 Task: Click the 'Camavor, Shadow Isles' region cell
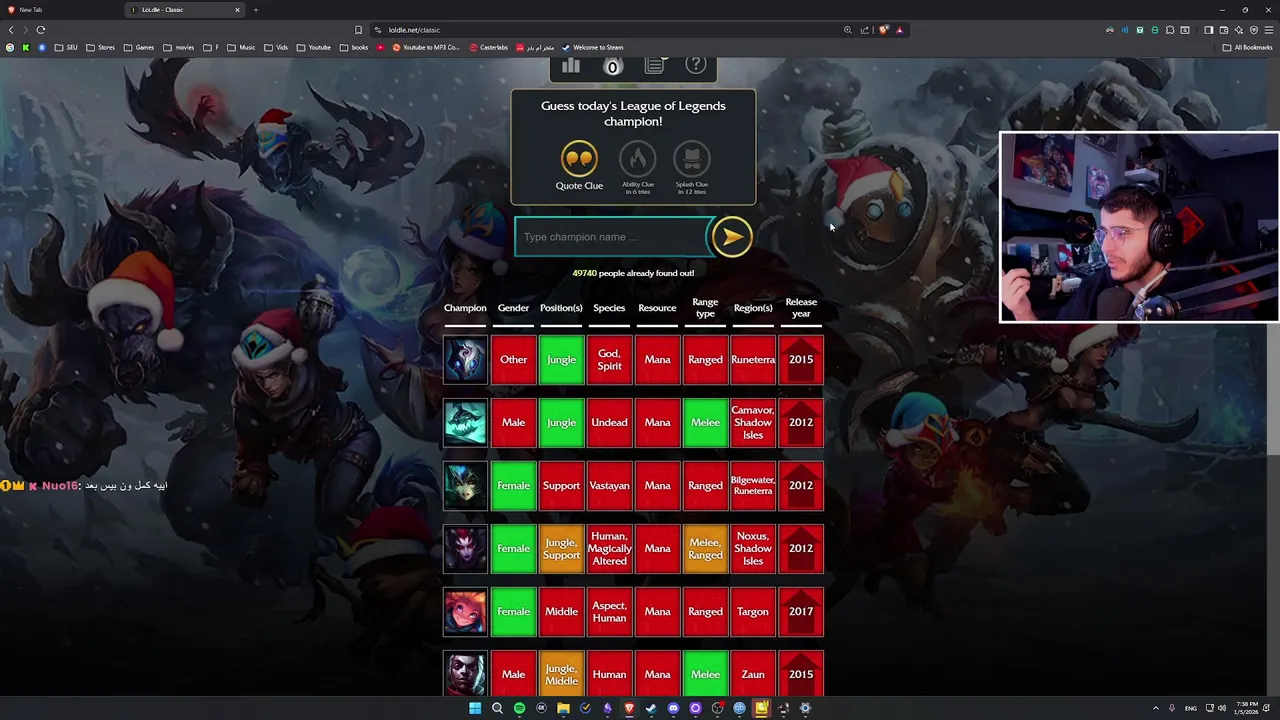point(753,423)
